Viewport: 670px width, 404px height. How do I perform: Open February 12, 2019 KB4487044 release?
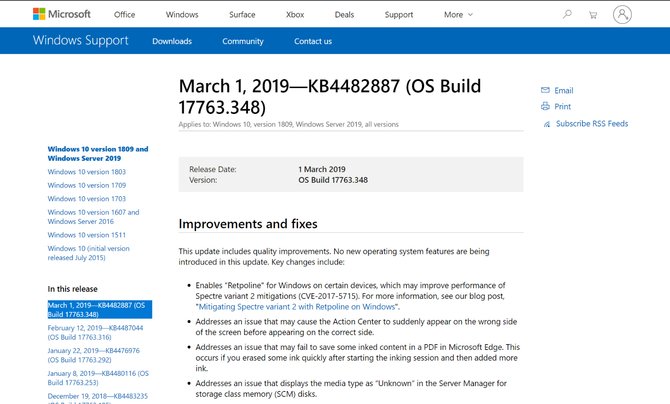(x=95, y=333)
